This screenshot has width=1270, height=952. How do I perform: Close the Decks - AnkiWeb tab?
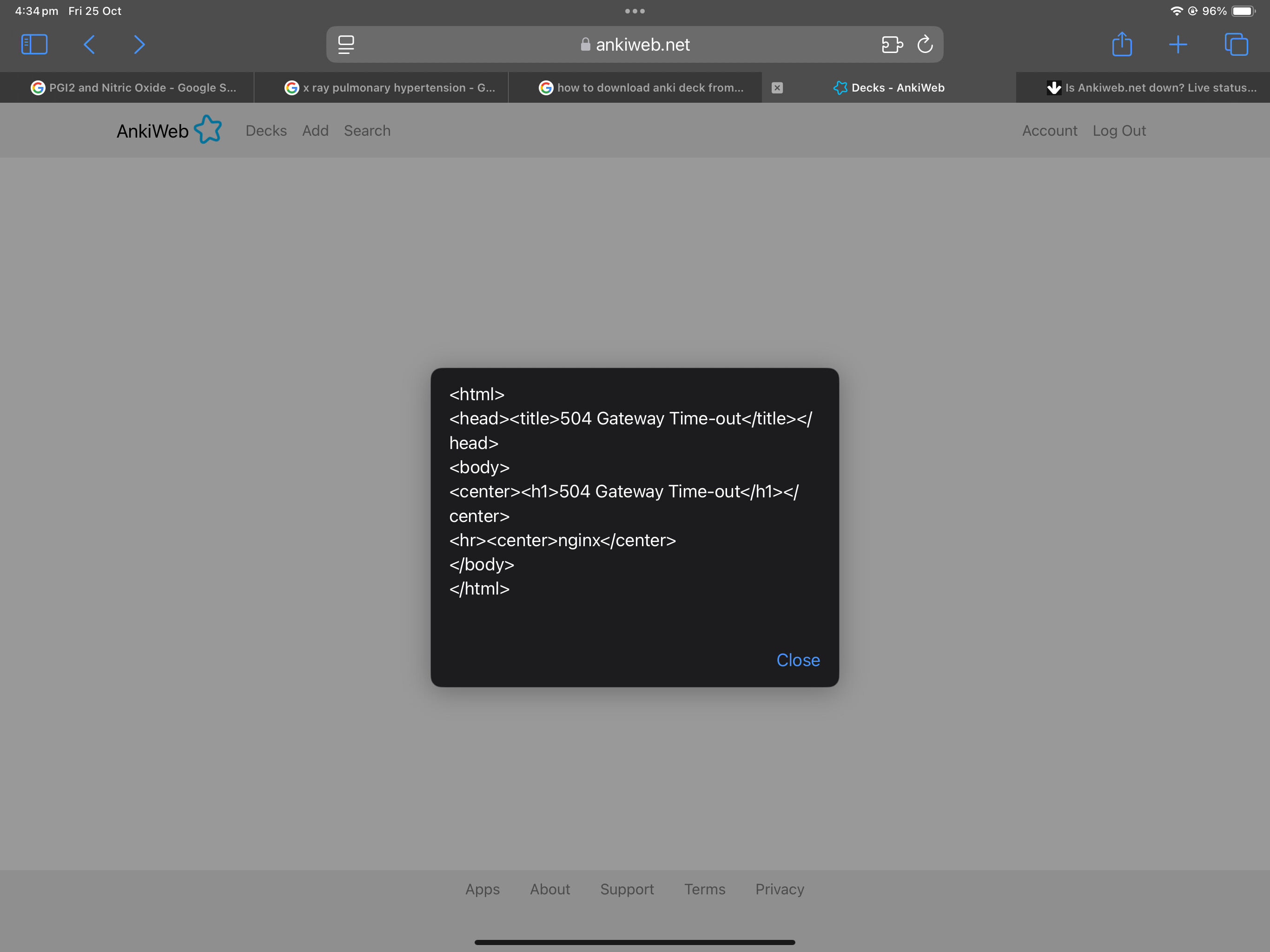pyautogui.click(x=777, y=88)
